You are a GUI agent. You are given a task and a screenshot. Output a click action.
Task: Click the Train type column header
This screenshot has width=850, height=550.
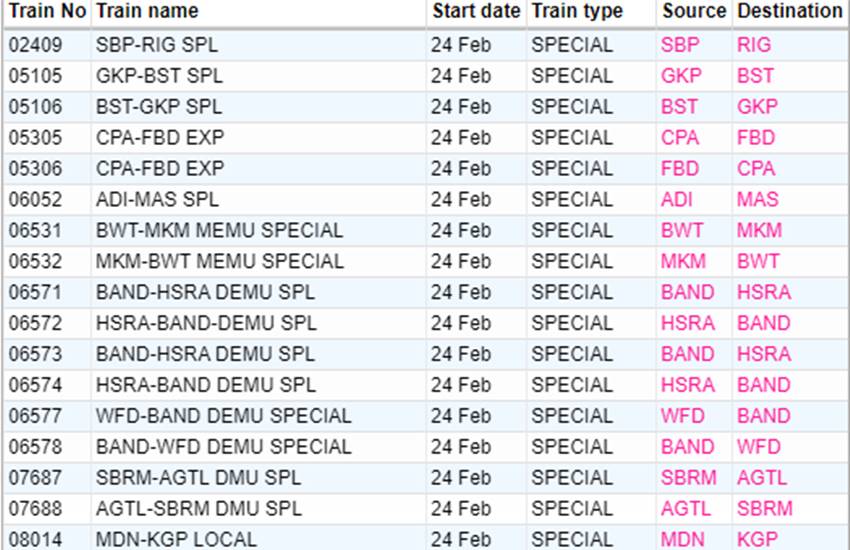[x=577, y=12]
